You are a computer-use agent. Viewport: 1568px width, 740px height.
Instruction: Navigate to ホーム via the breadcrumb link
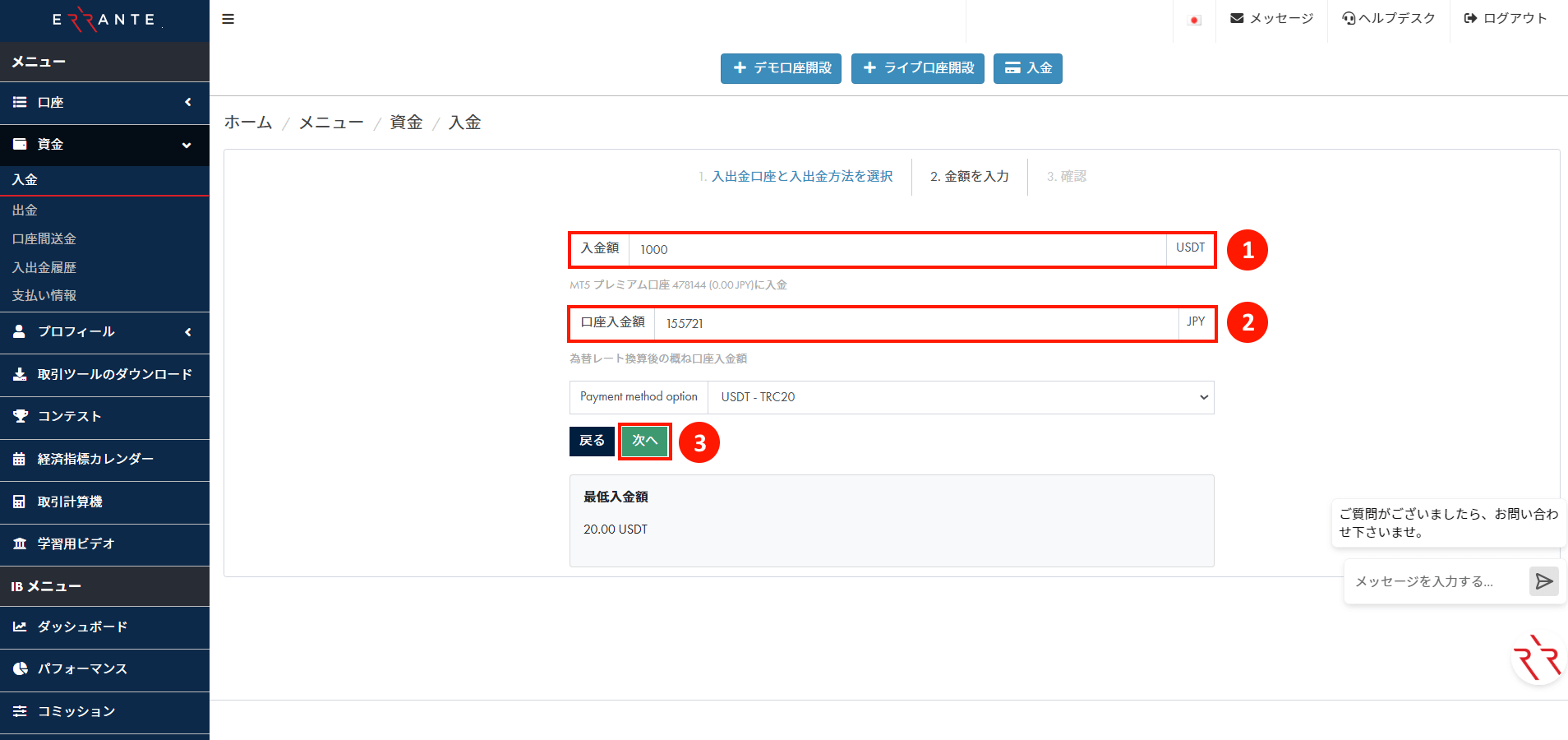tap(247, 122)
